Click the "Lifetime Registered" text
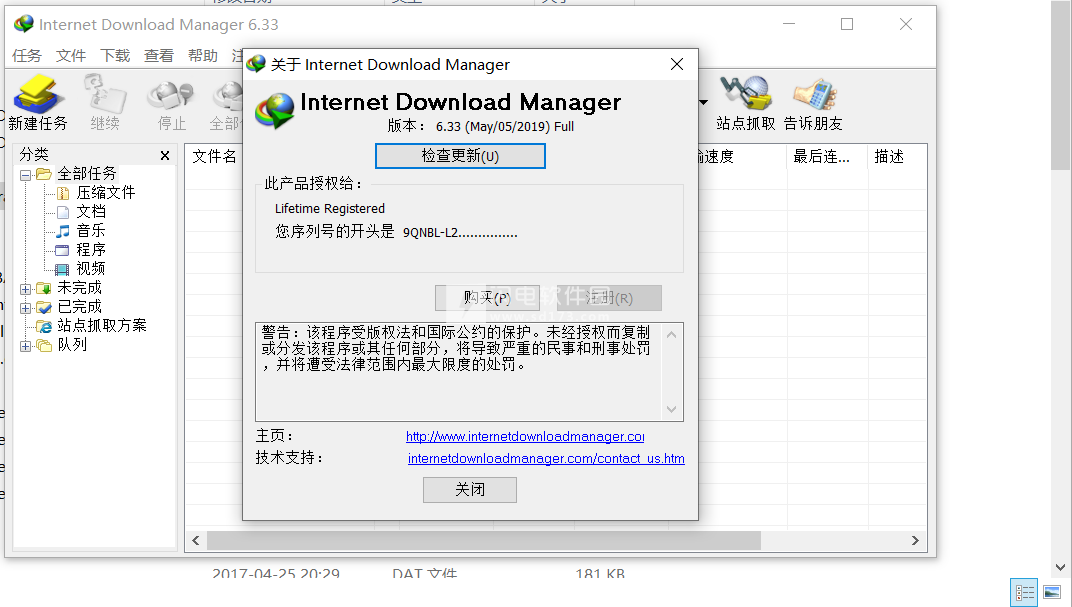The image size is (1072, 607). [330, 208]
